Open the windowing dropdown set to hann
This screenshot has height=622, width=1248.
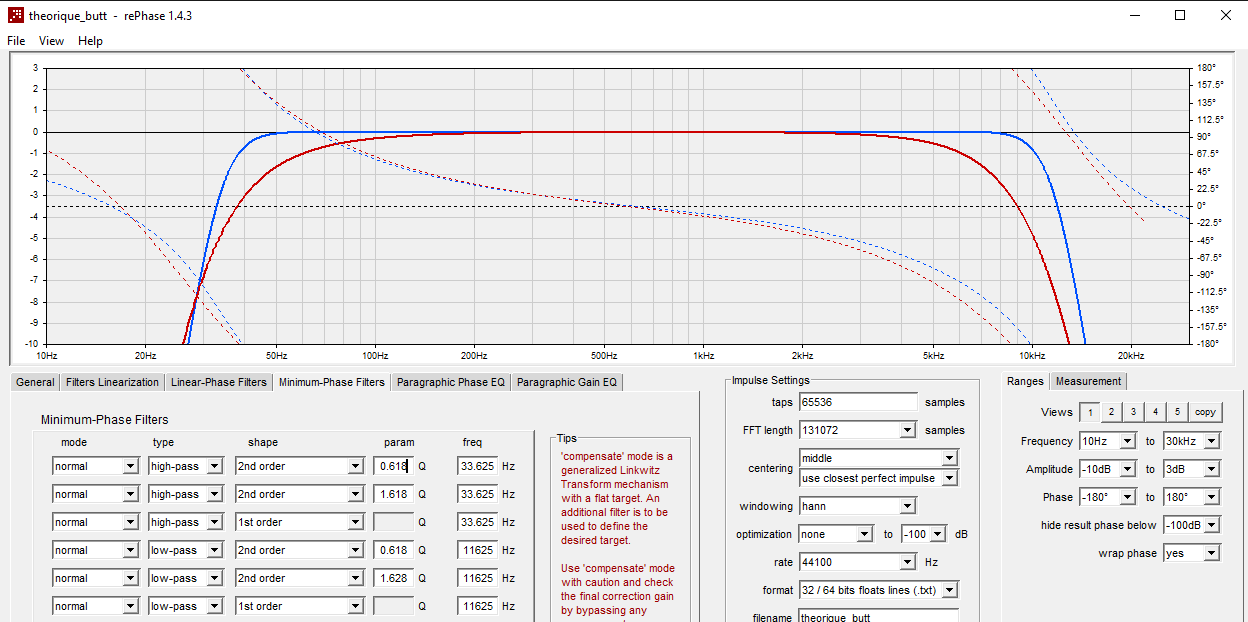(858, 506)
